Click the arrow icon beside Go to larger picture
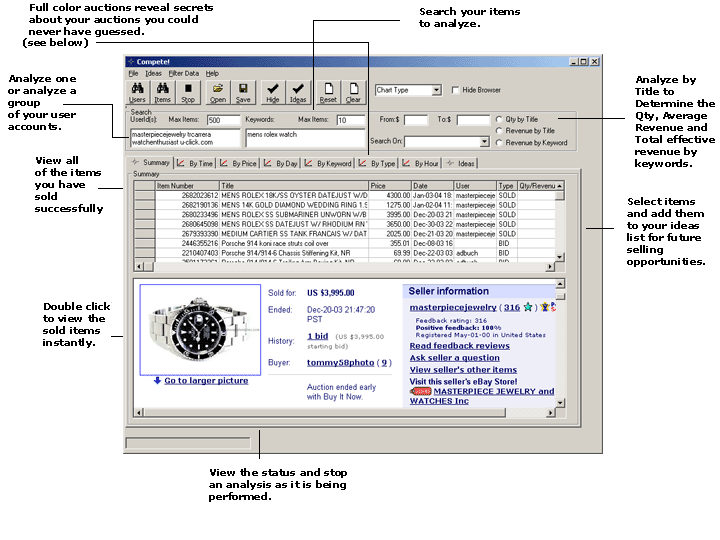Image resolution: width=720 pixels, height=540 pixels. click(157, 380)
